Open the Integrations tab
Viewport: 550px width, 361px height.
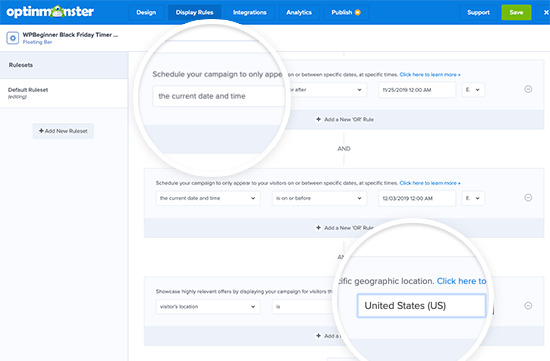click(250, 12)
